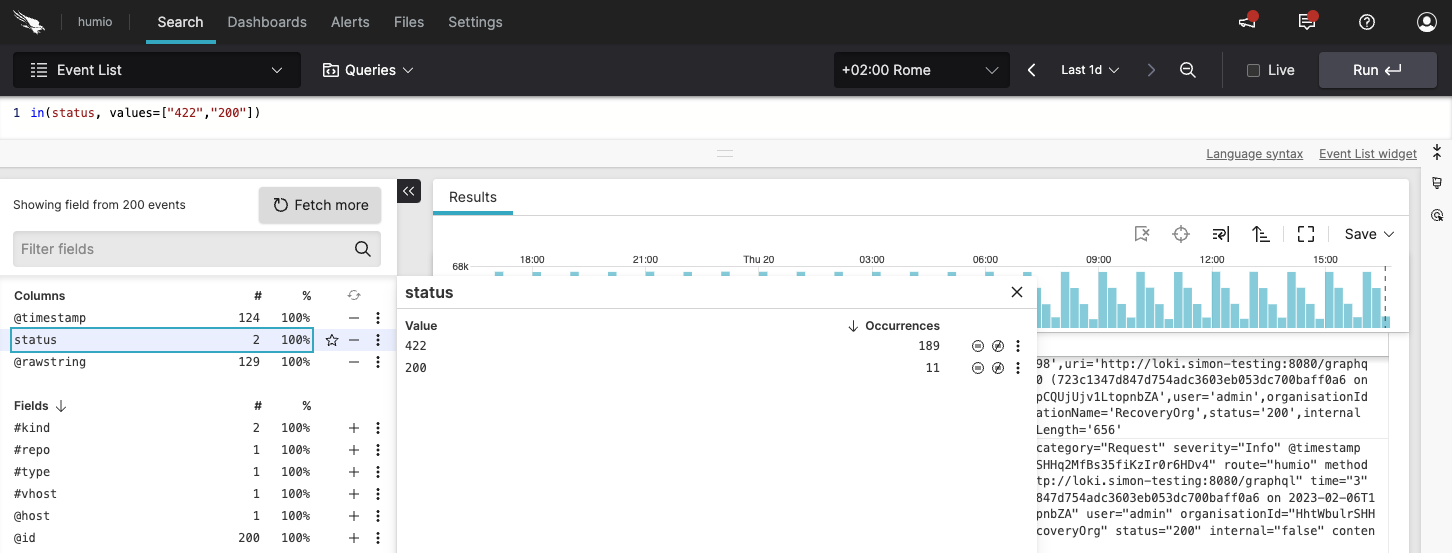1452x553 pixels.
Task: Click the Filter fields input box
Action: (x=185, y=249)
